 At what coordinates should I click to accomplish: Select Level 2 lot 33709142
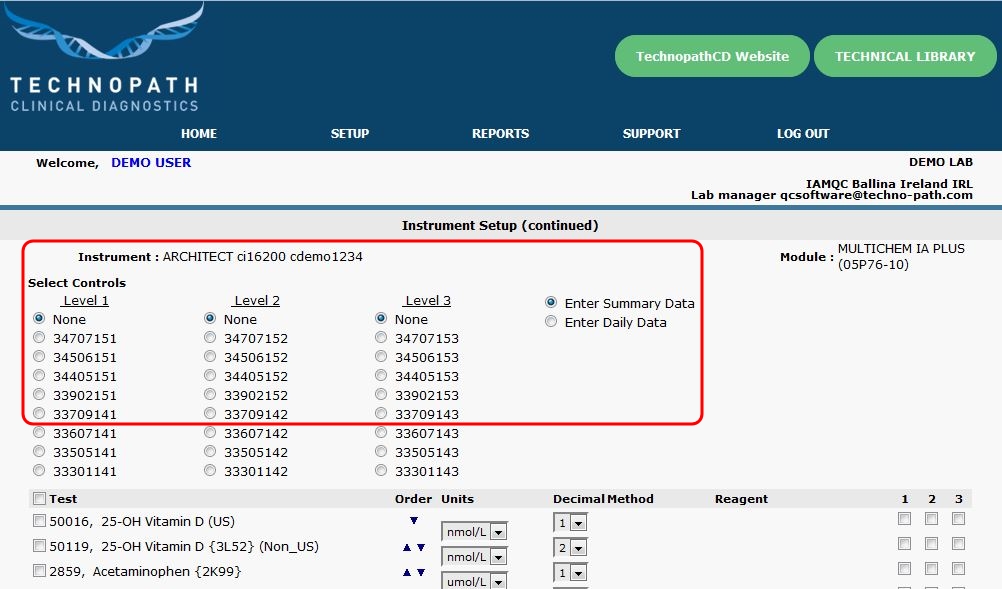pos(210,413)
